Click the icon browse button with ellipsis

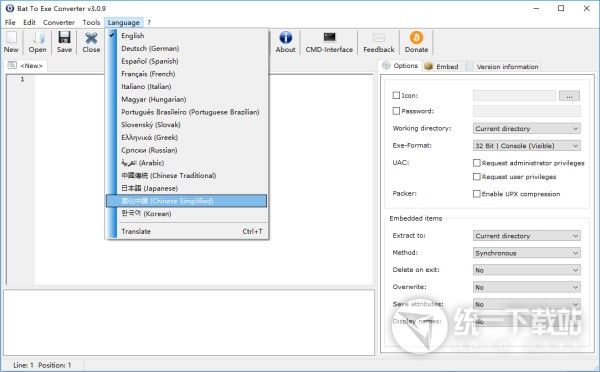click(x=569, y=96)
